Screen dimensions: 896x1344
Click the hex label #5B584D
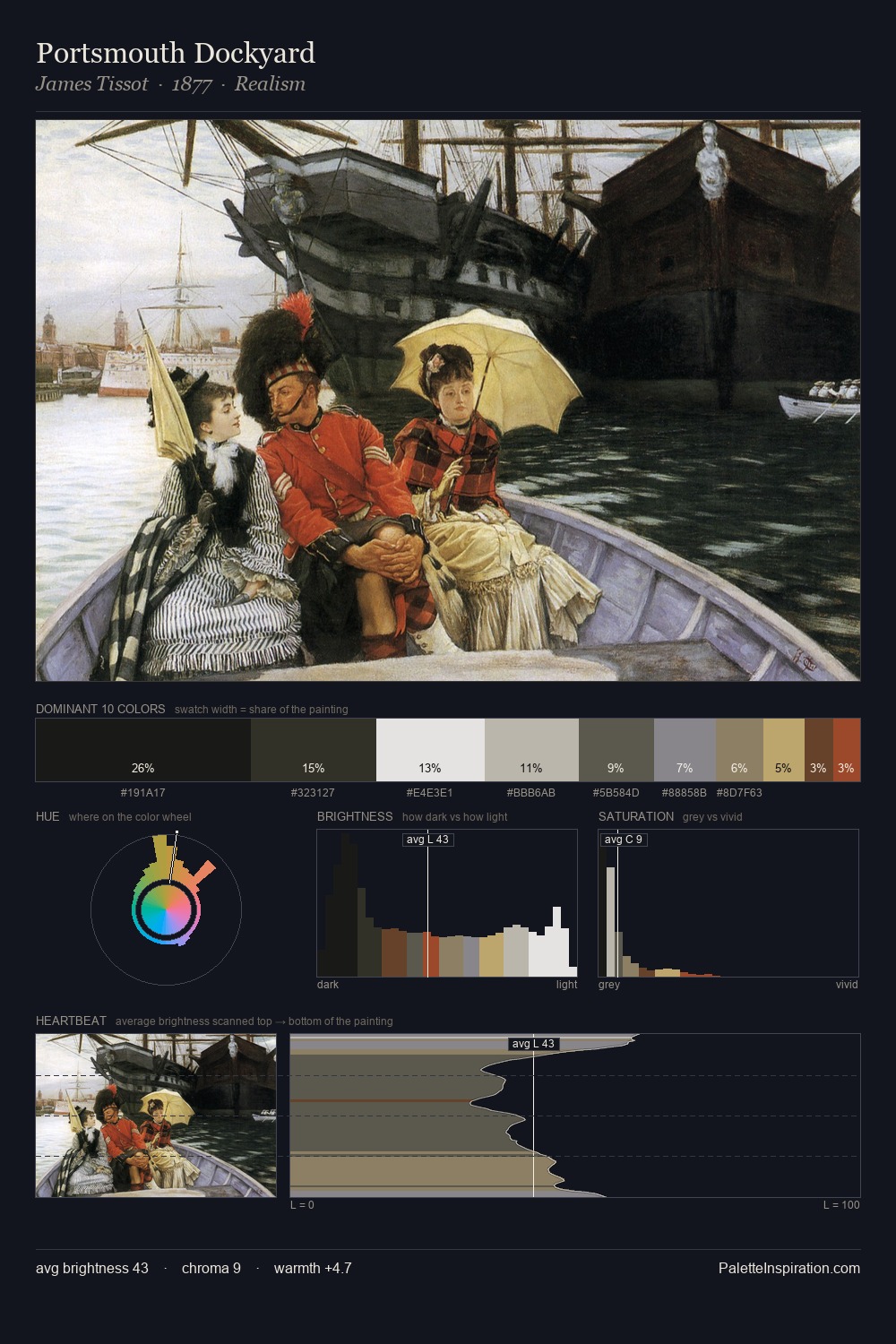[x=616, y=793]
